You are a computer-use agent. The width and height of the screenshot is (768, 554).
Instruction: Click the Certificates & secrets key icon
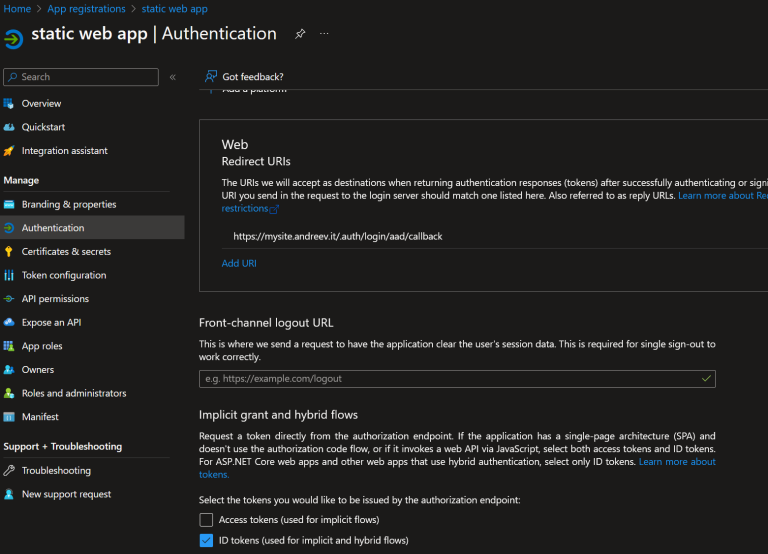pos(8,251)
